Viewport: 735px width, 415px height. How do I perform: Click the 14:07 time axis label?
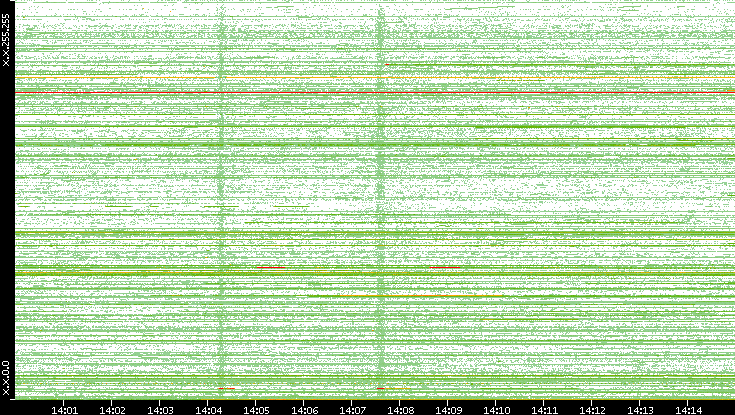352,410
